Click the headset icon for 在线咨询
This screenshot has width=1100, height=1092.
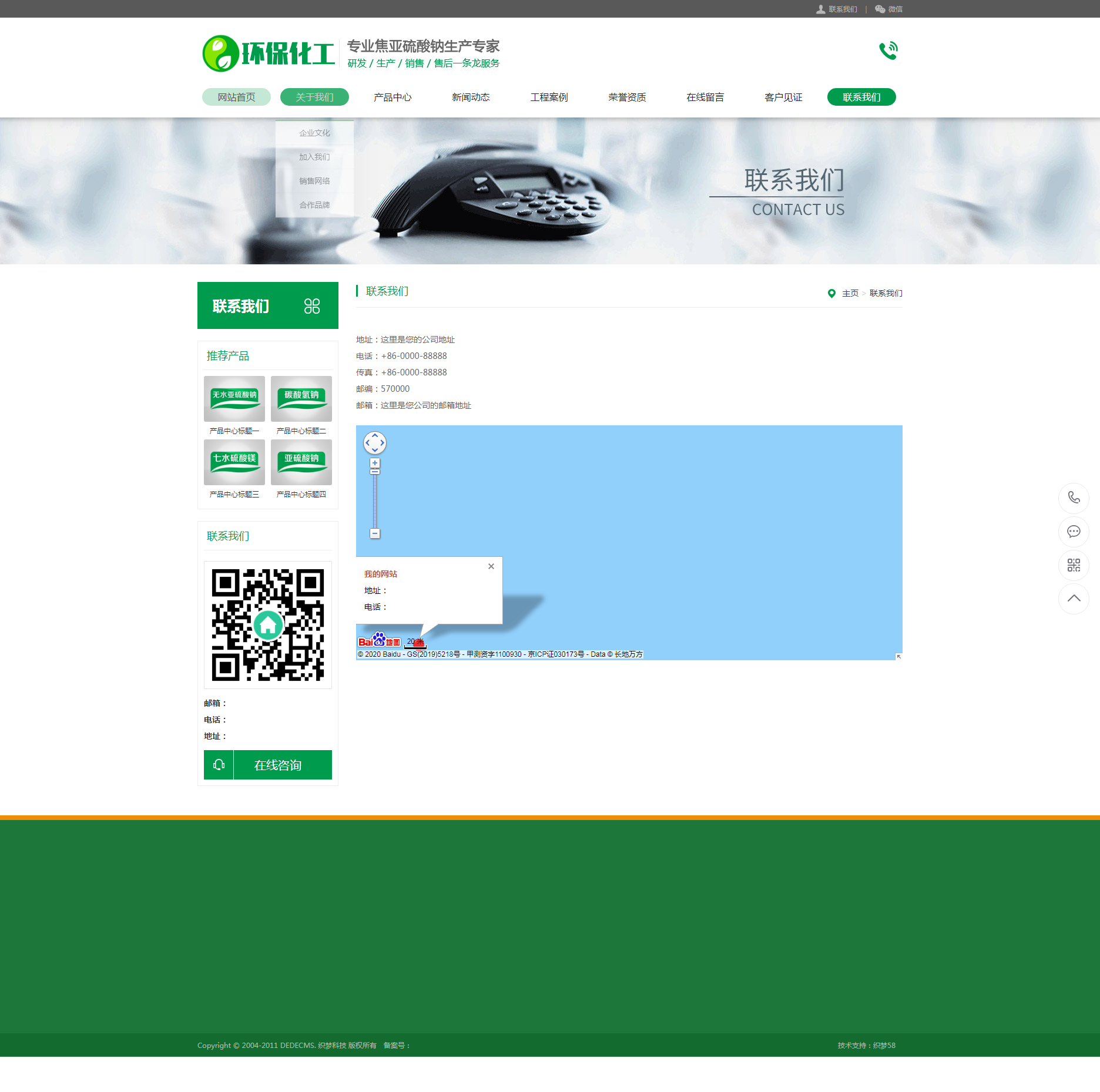[219, 765]
